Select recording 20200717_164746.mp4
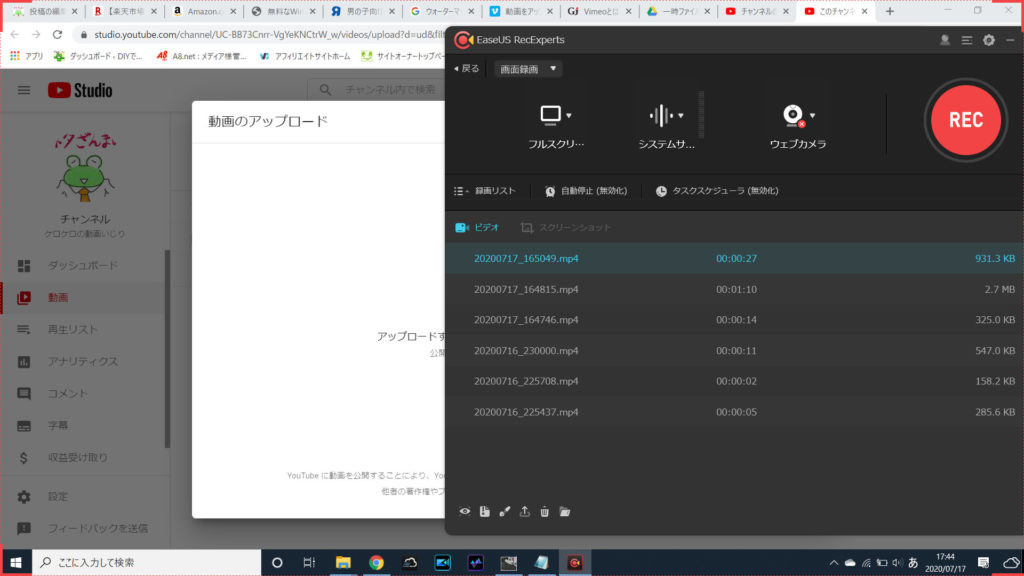This screenshot has height=576, width=1024. coord(734,320)
